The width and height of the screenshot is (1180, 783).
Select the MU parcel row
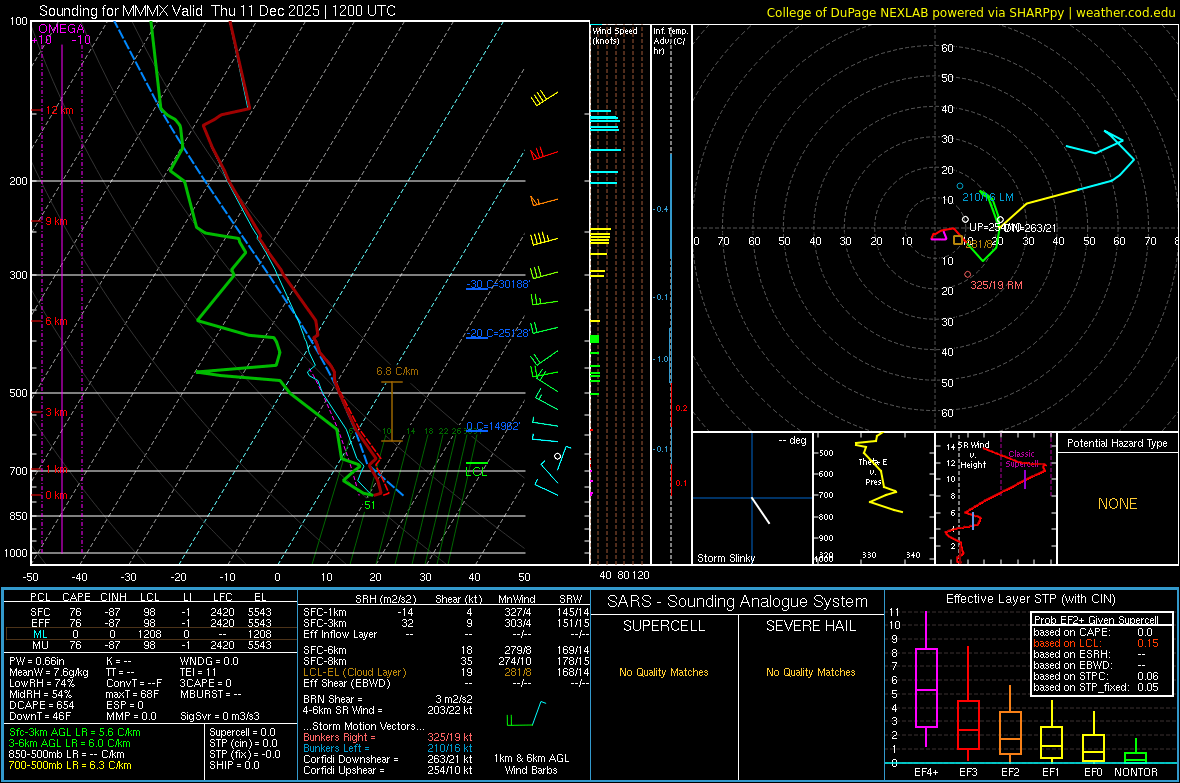pyautogui.click(x=151, y=644)
